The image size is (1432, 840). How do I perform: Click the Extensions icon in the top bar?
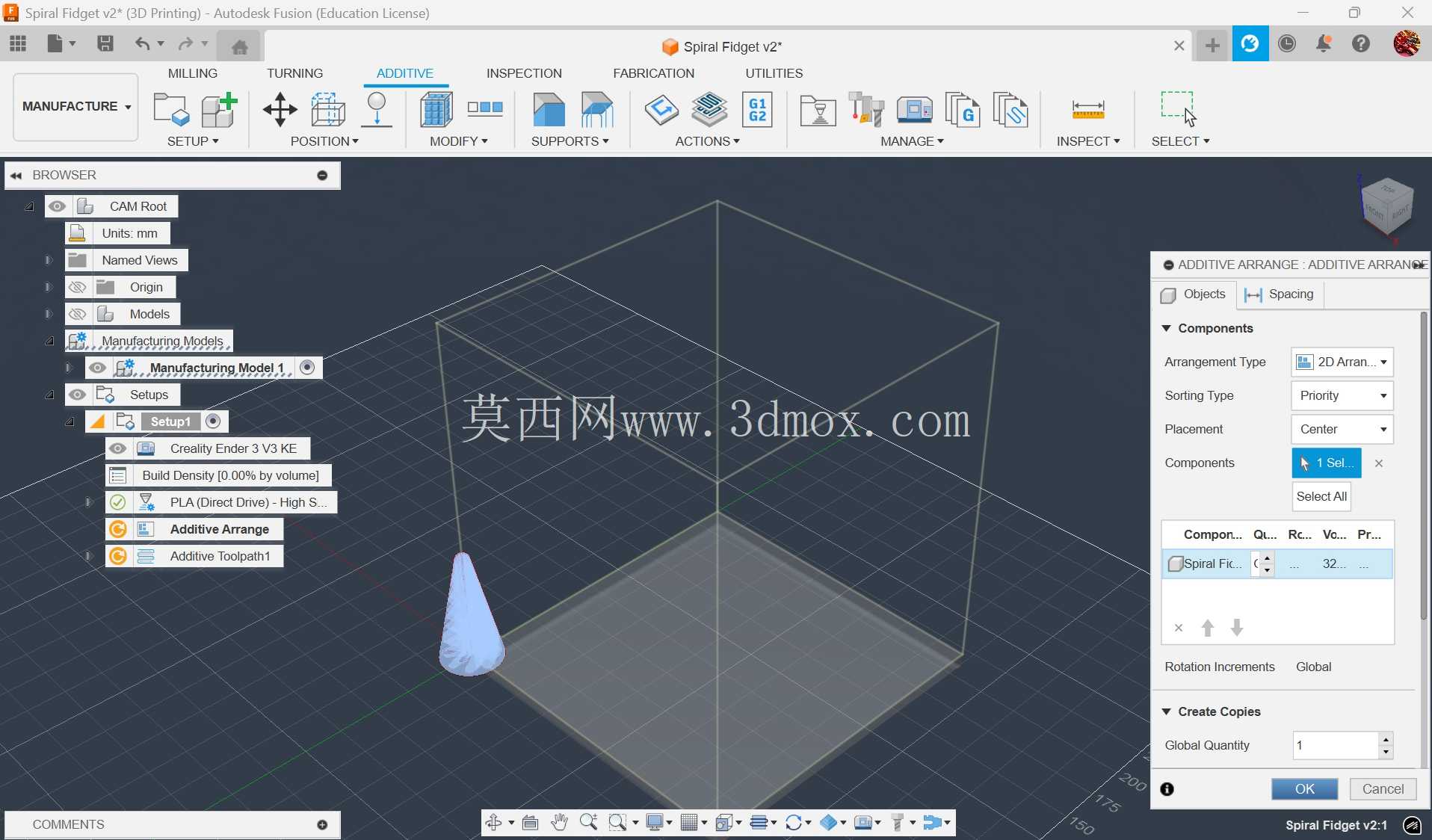pyautogui.click(x=1250, y=44)
